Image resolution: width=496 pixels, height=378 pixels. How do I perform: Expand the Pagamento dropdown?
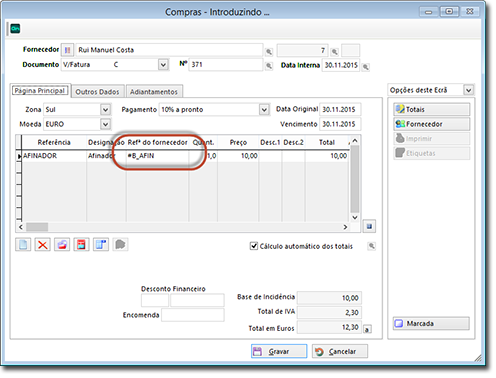[264, 109]
